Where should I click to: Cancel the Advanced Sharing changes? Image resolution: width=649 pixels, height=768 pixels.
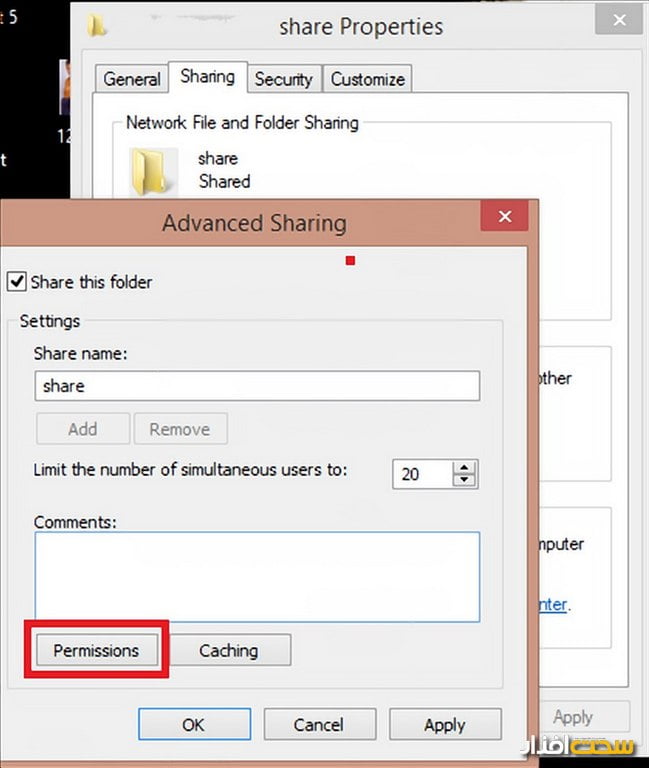[x=319, y=725]
